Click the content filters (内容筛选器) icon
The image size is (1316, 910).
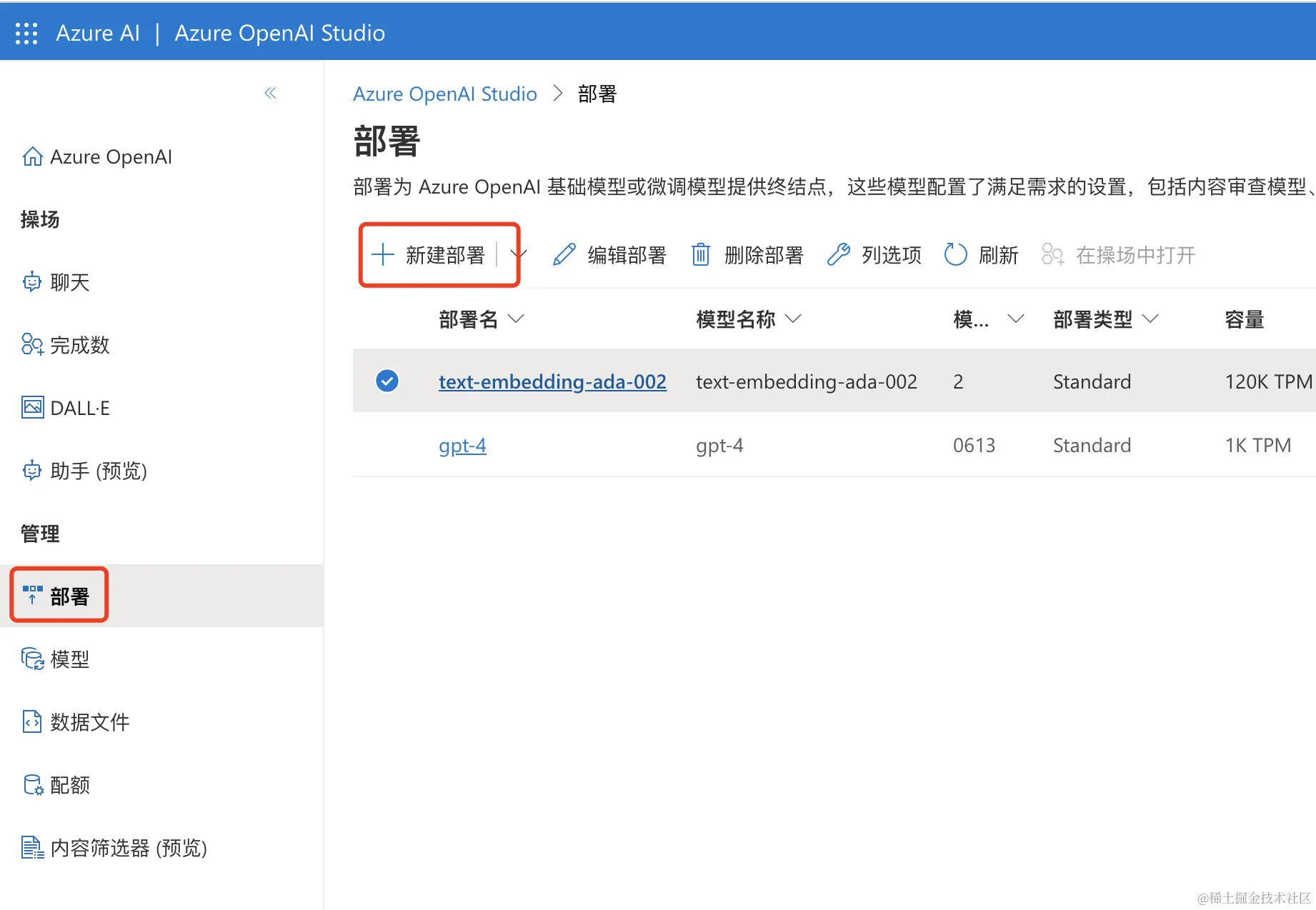pyautogui.click(x=32, y=848)
